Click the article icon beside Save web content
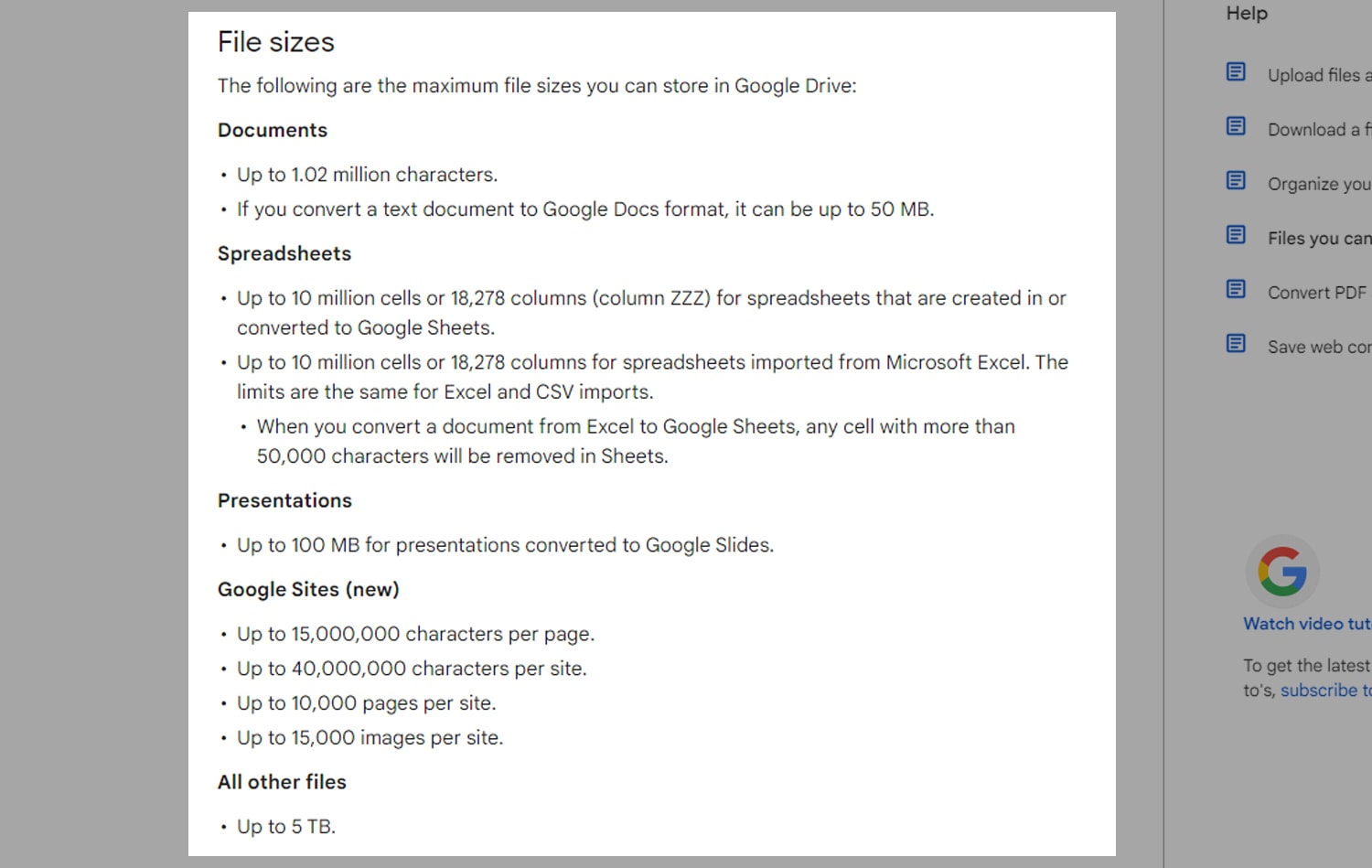Screen dimensions: 1372x868 tap(1237, 343)
